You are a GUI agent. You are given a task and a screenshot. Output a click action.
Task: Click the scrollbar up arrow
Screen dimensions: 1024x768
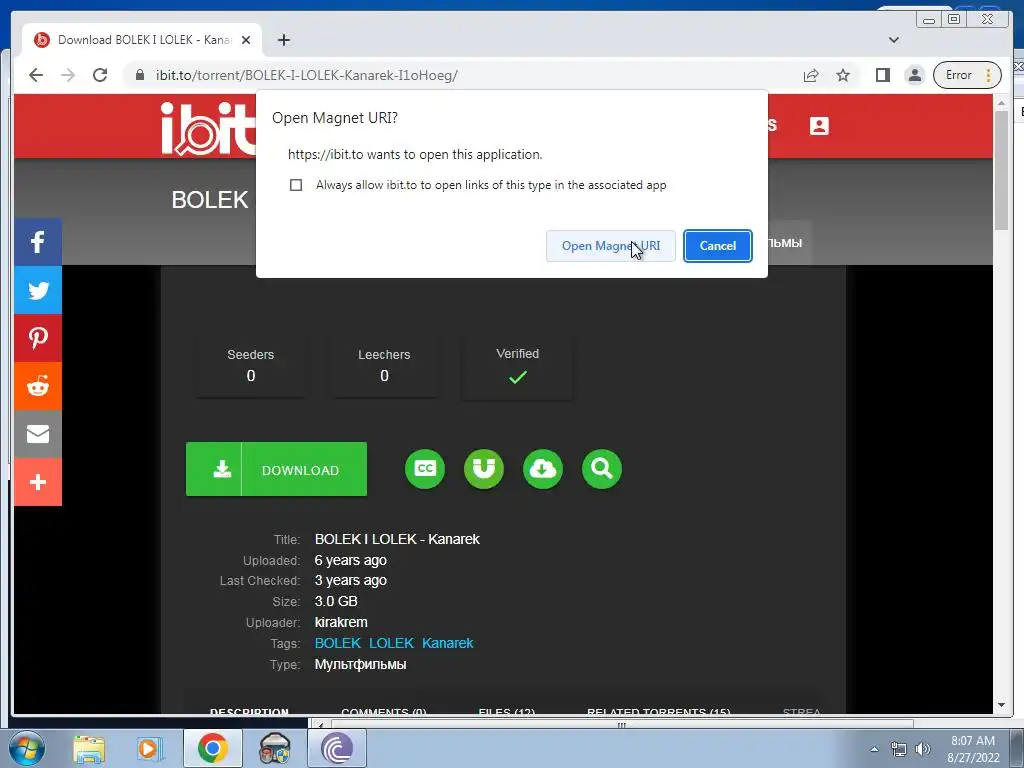coord(1001,103)
